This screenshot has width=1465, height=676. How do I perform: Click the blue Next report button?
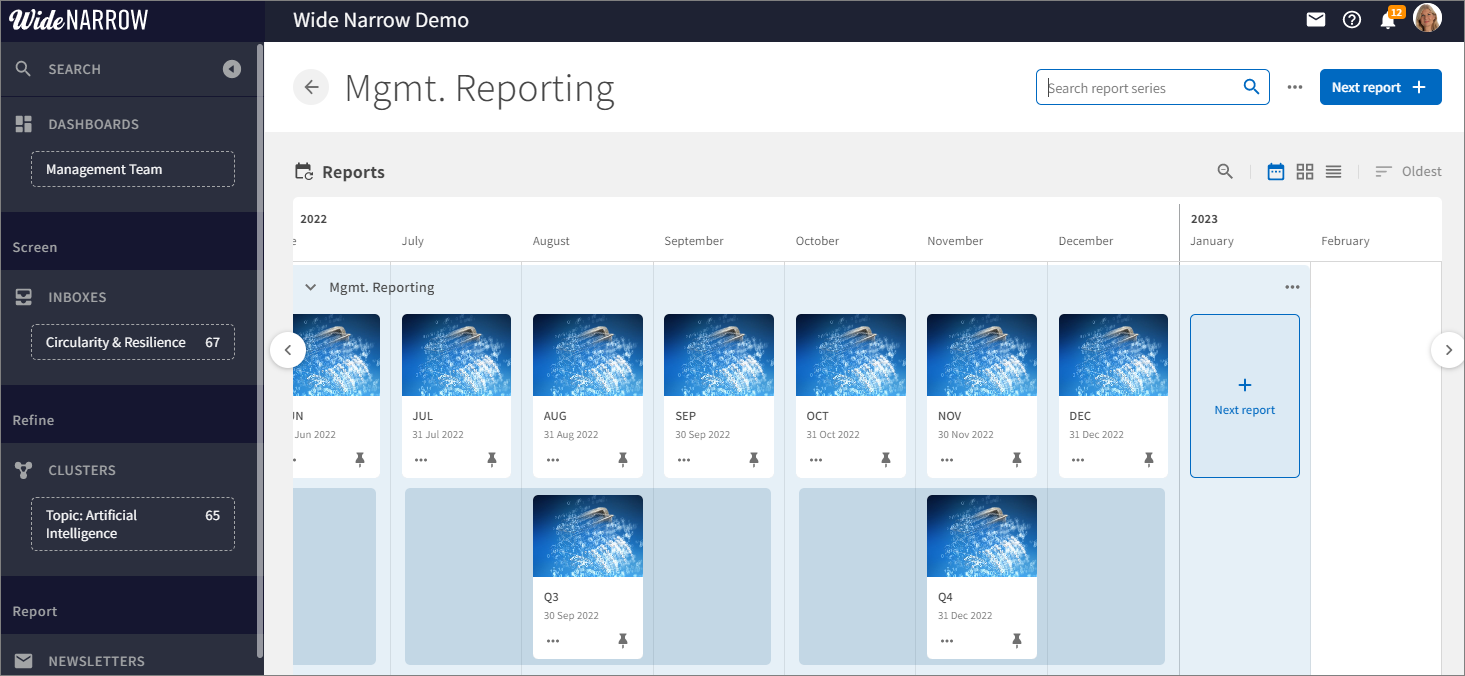point(1380,87)
